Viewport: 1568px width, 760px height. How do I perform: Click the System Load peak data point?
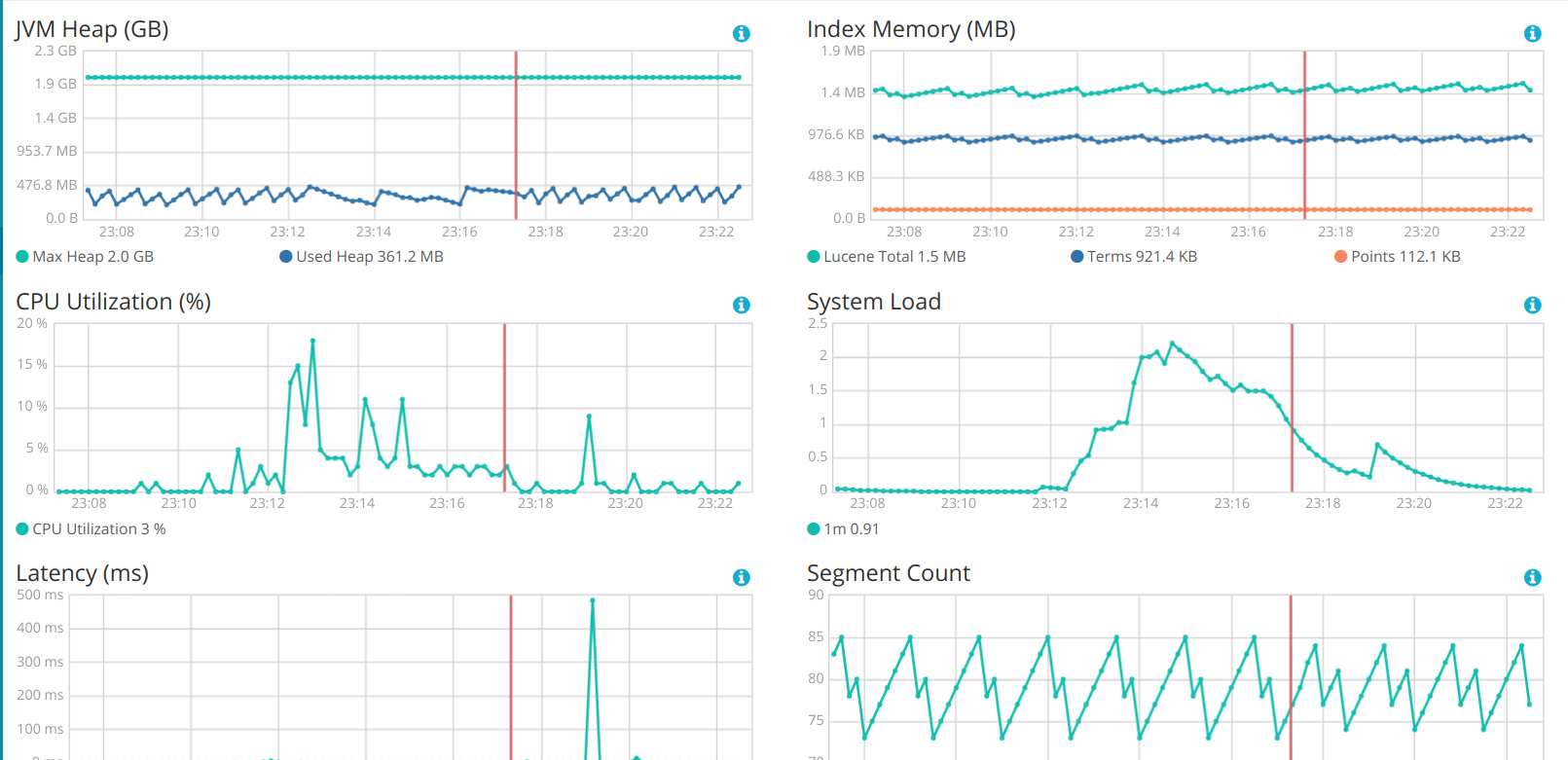click(x=1172, y=344)
